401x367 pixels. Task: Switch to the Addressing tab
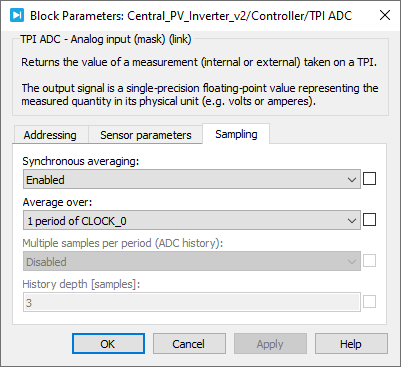[x=50, y=135]
